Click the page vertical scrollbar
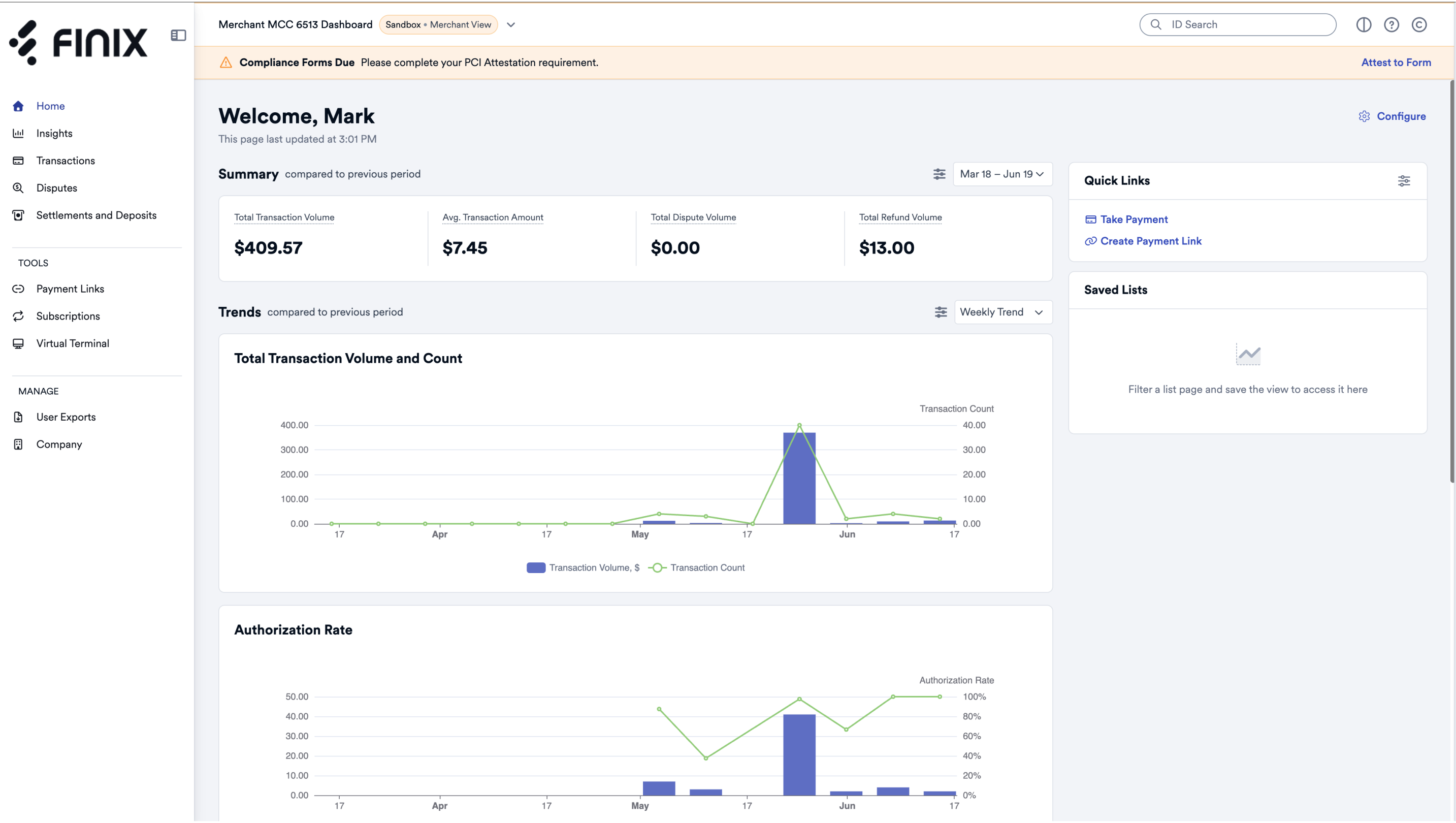This screenshot has height=823, width=1456. pos(1452,281)
